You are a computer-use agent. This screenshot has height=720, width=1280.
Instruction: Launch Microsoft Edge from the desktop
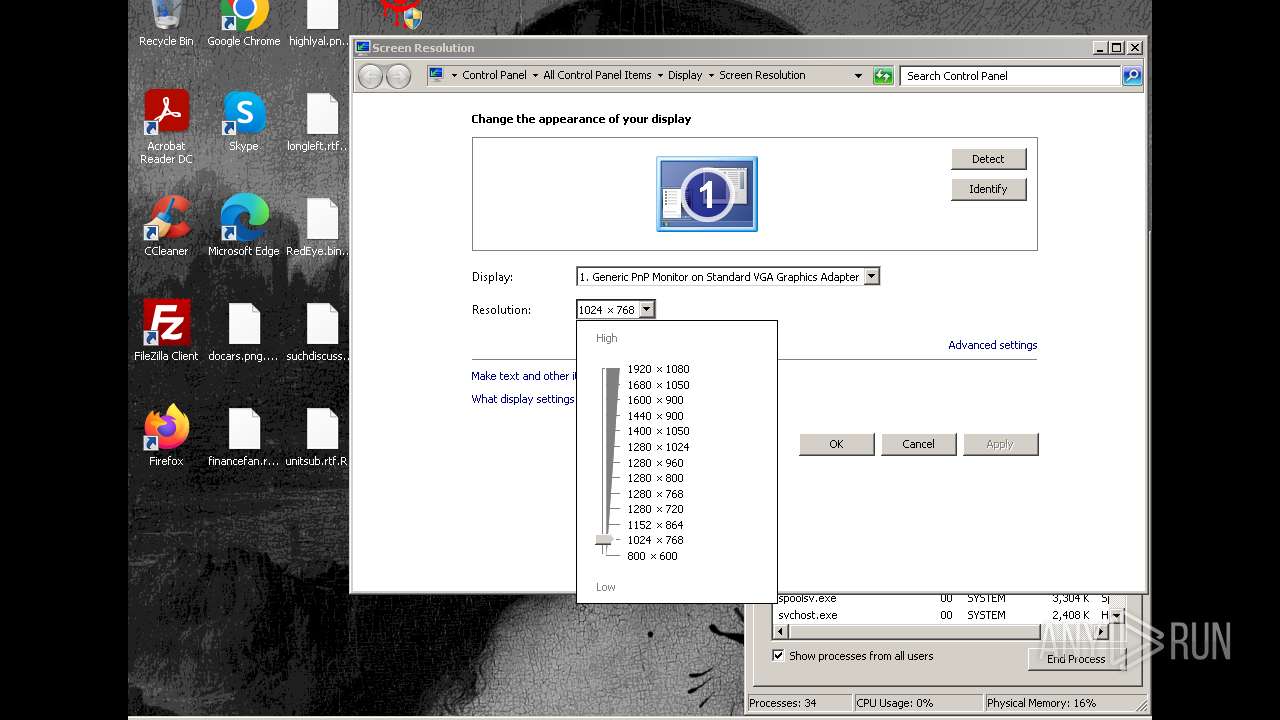pyautogui.click(x=244, y=226)
